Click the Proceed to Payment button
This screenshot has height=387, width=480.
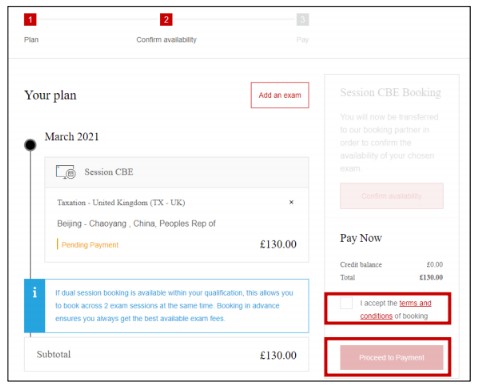[392, 357]
